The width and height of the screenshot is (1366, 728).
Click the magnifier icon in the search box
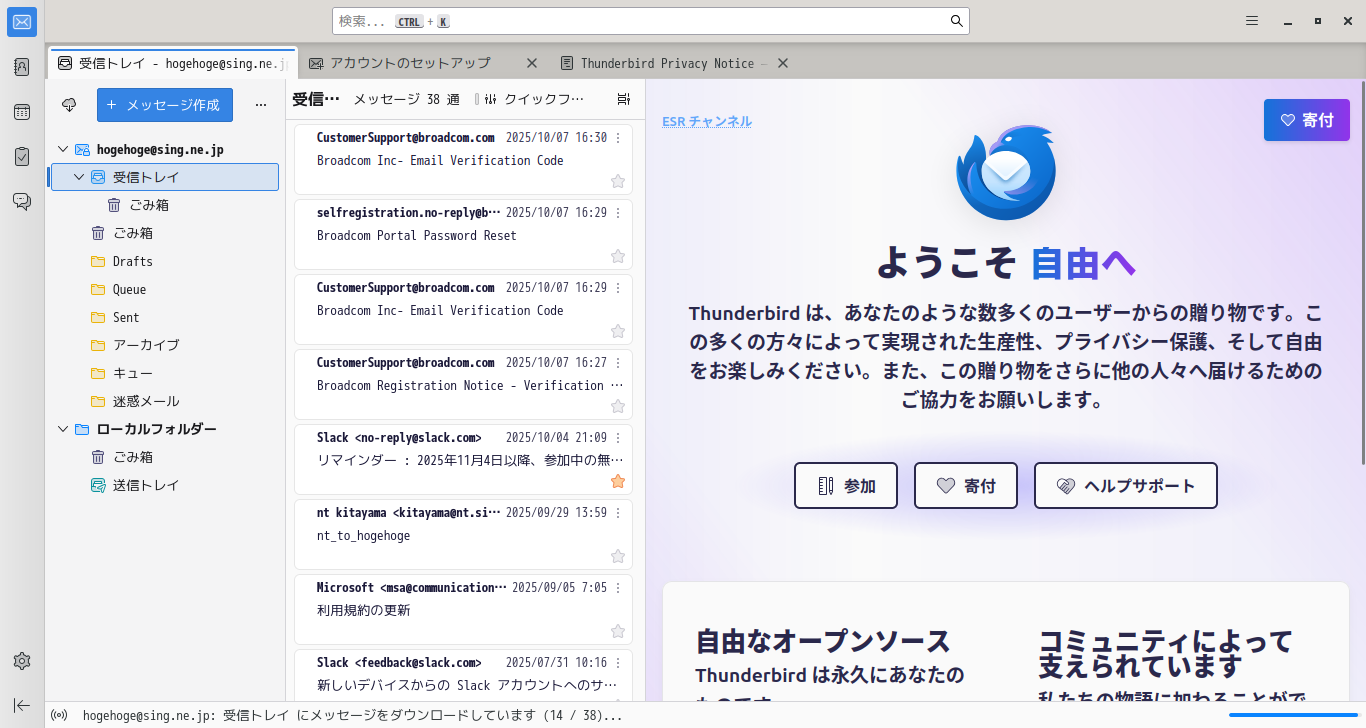(957, 21)
